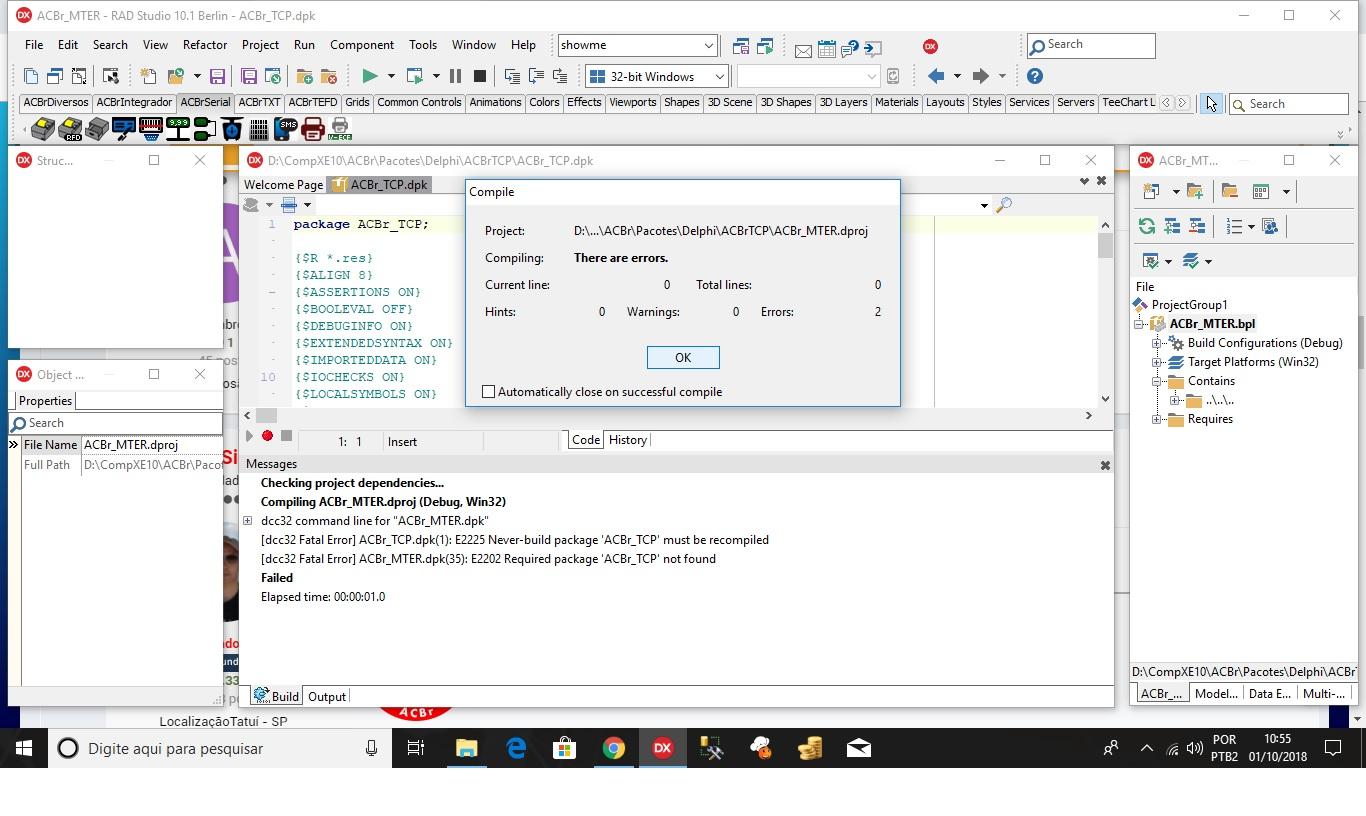Viewport: 1366px width, 816px height.
Task: Click the Pause program icon in toolbar
Action: coord(456,76)
